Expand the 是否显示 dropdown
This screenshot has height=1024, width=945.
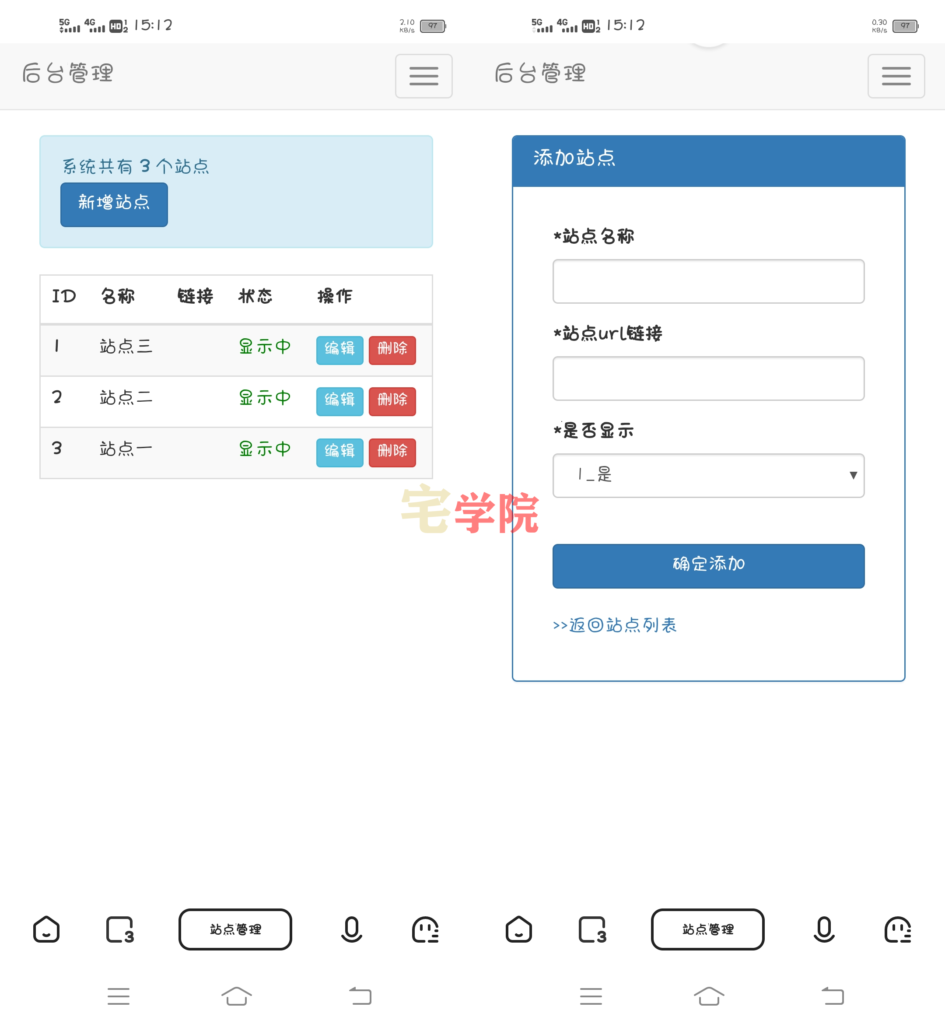tap(709, 475)
